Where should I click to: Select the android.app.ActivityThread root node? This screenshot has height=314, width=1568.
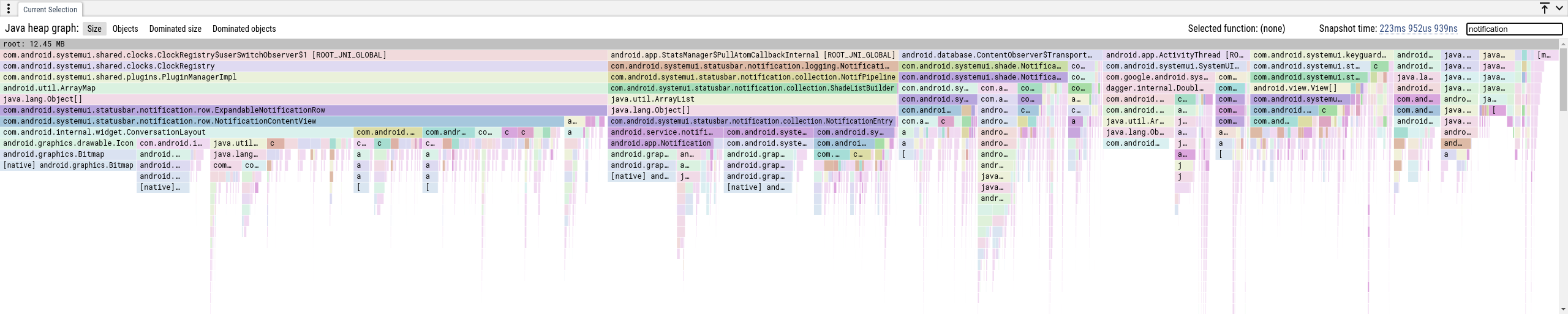[1175, 55]
